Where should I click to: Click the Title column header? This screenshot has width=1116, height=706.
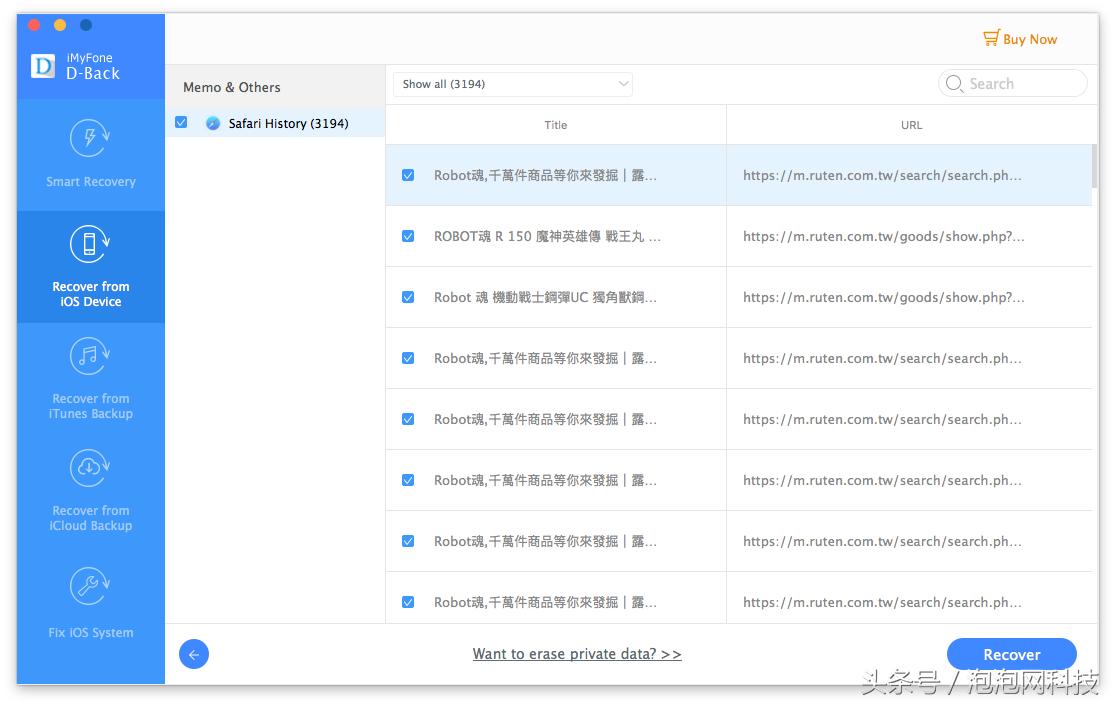pos(556,125)
